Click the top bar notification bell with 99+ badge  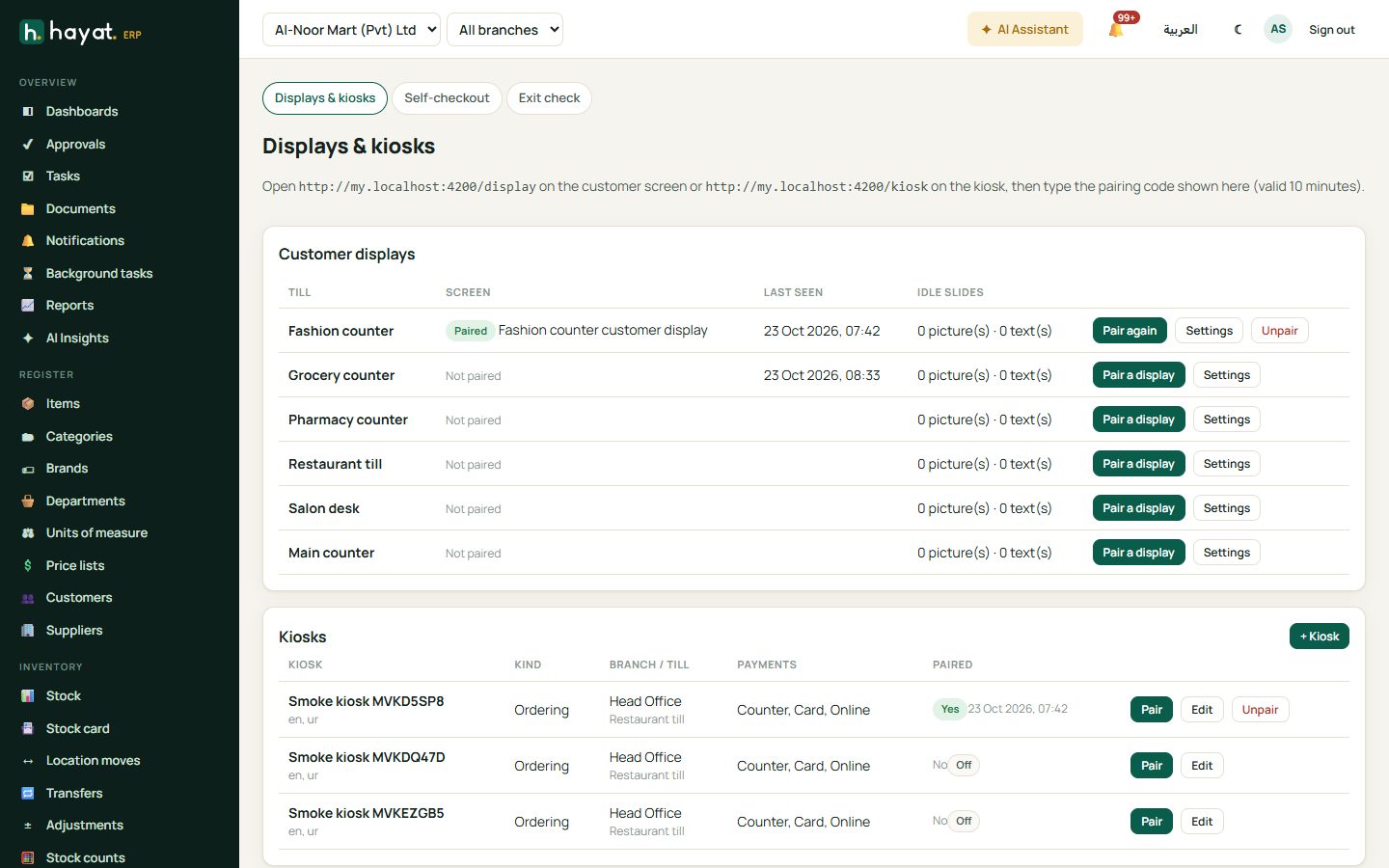click(1117, 29)
